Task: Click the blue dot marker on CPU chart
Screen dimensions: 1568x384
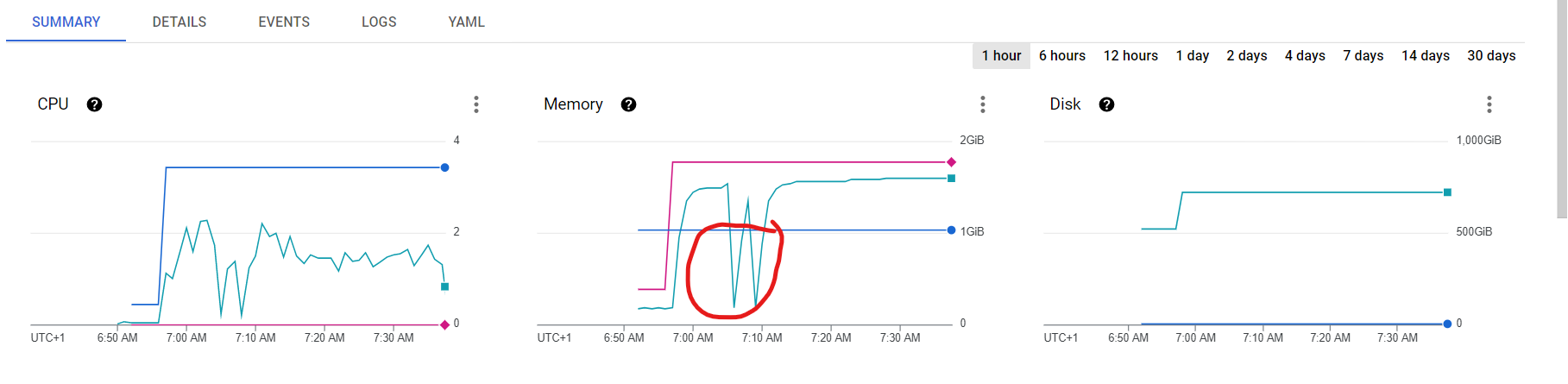Action: pyautogui.click(x=445, y=167)
